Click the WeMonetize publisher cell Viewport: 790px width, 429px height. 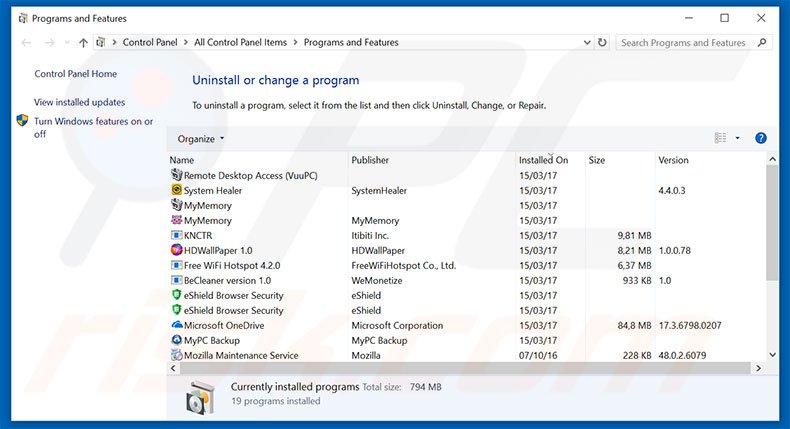[376, 280]
